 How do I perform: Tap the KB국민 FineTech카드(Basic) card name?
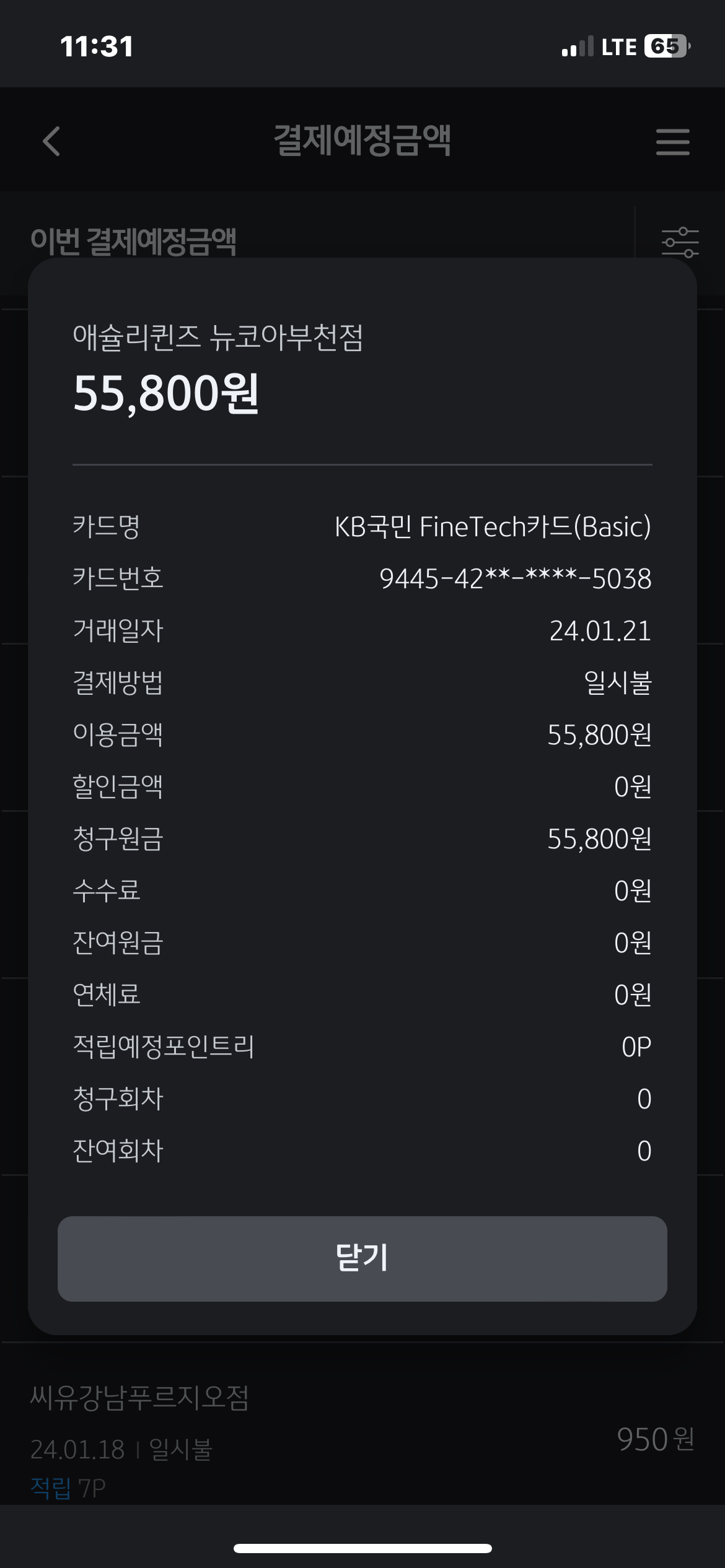coord(493,527)
